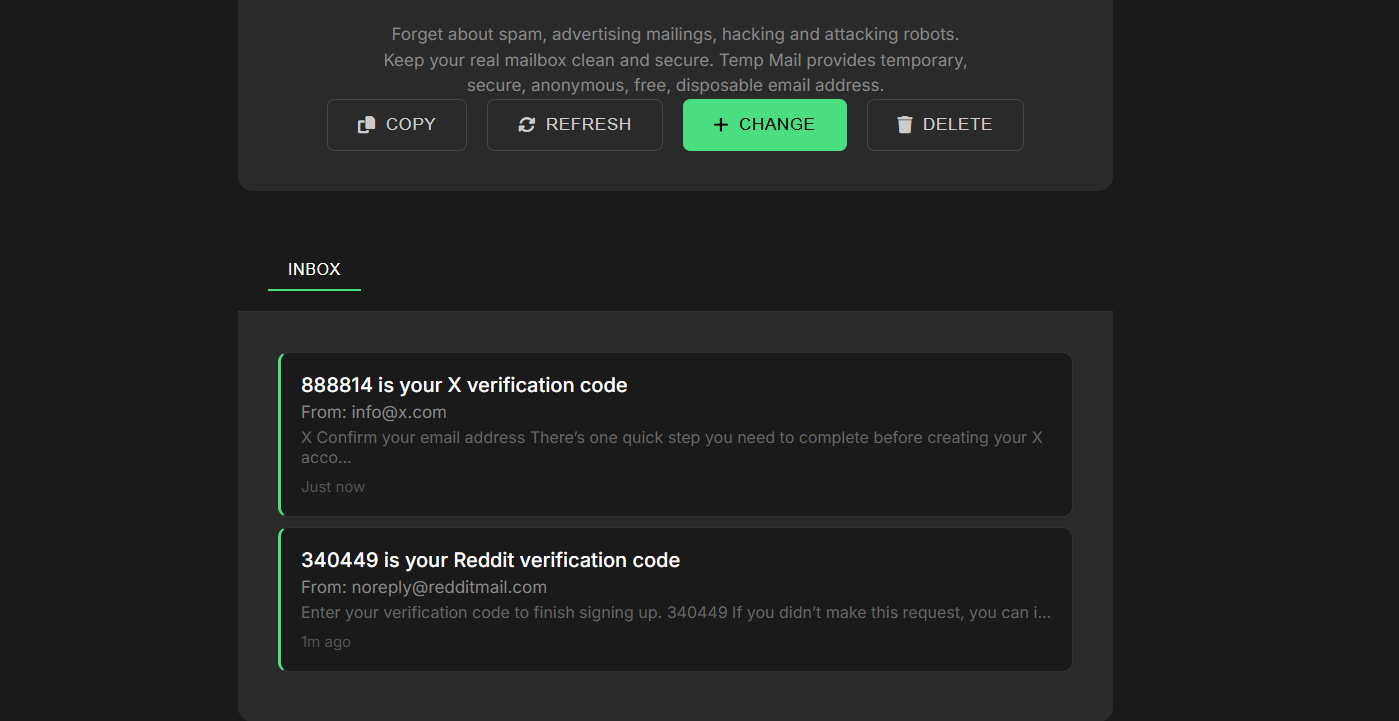Viewport: 1399px width, 721px height.
Task: Click the refresh arrows icon
Action: (x=527, y=125)
